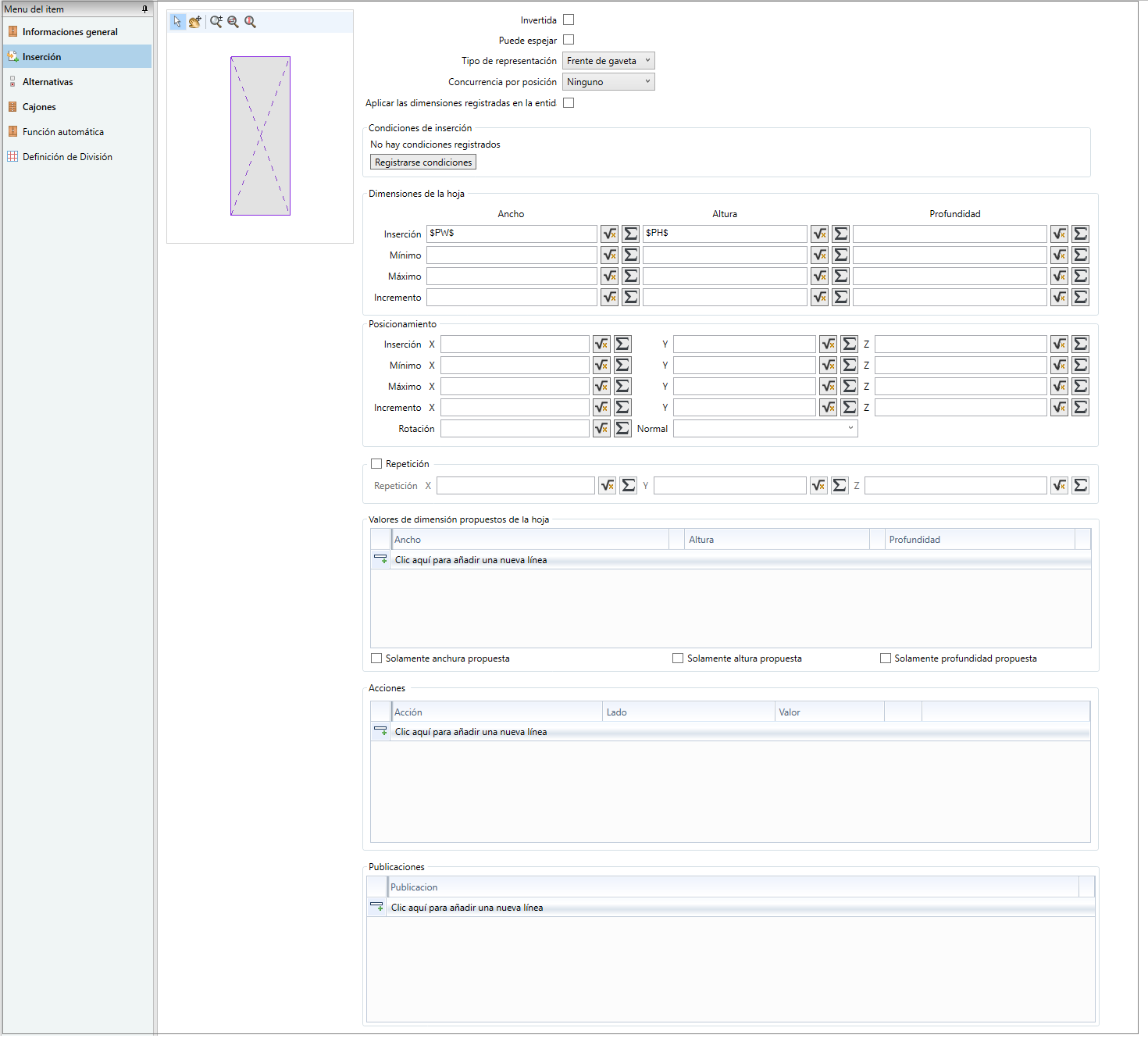Add new line in Acciones table
This screenshot has width=1148, height=1042.
tap(730, 732)
